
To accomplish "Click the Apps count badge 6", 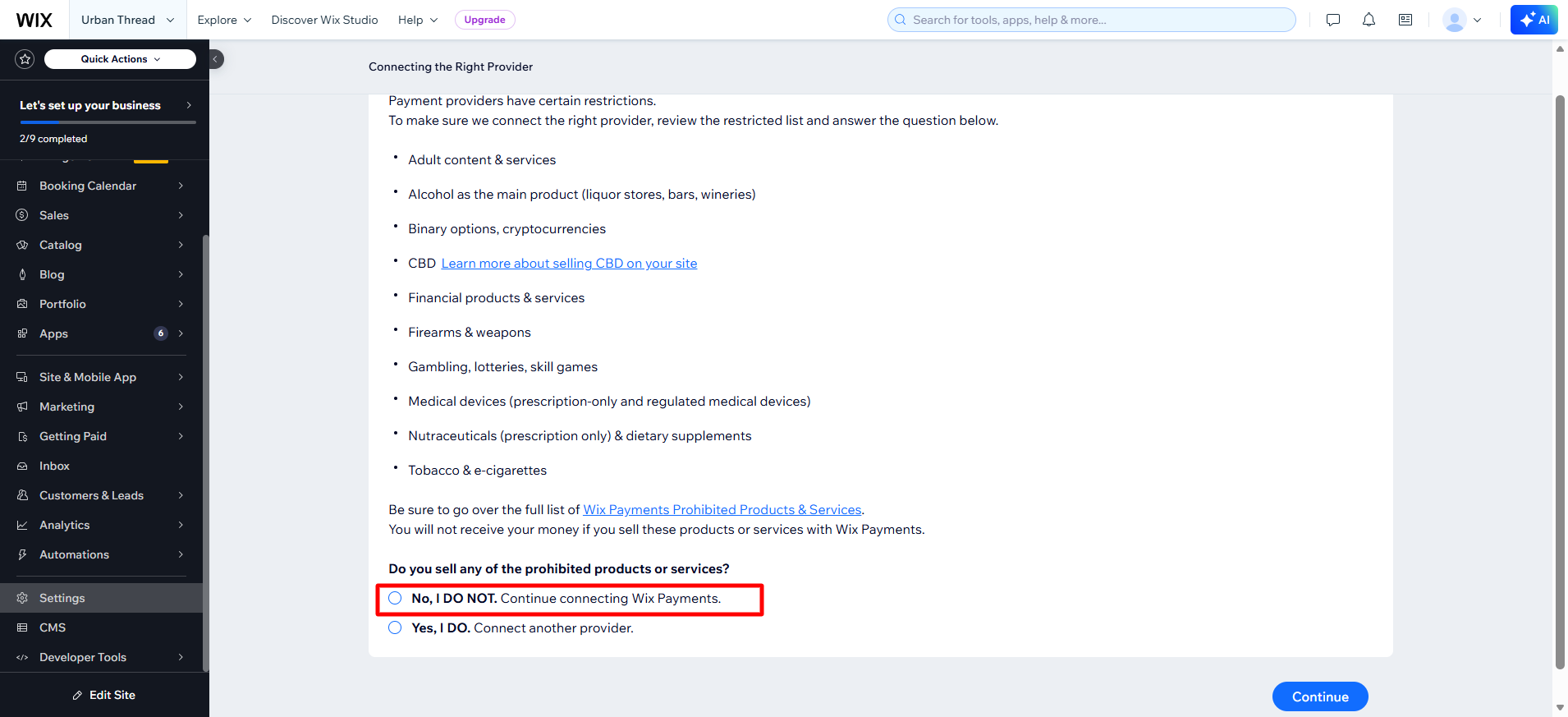I will click(161, 333).
